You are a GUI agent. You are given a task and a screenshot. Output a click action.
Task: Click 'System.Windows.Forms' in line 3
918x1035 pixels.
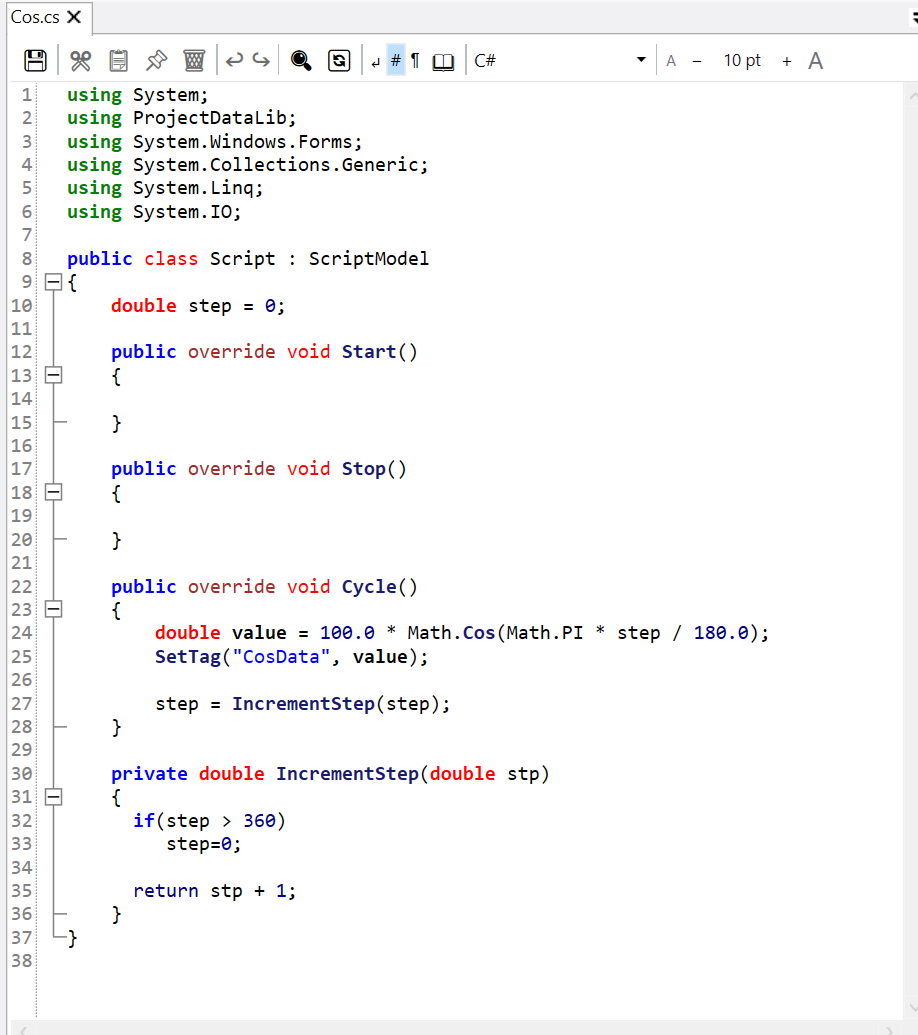tap(243, 142)
